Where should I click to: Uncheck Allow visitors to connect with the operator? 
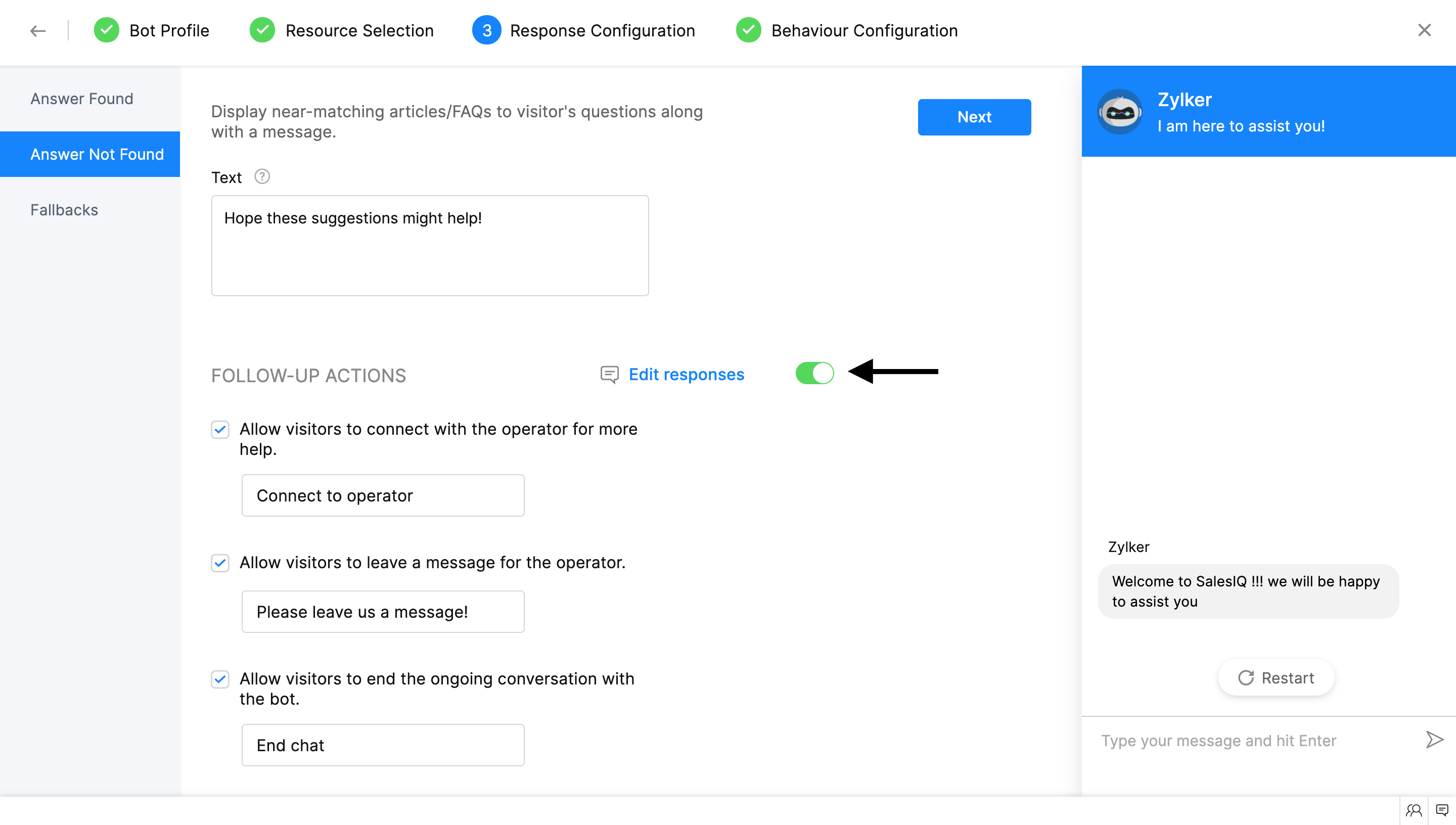coord(220,430)
